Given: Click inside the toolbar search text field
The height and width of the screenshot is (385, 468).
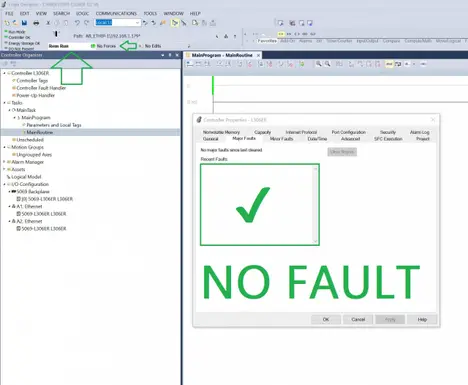Looking at the screenshot, I should click(x=115, y=23).
